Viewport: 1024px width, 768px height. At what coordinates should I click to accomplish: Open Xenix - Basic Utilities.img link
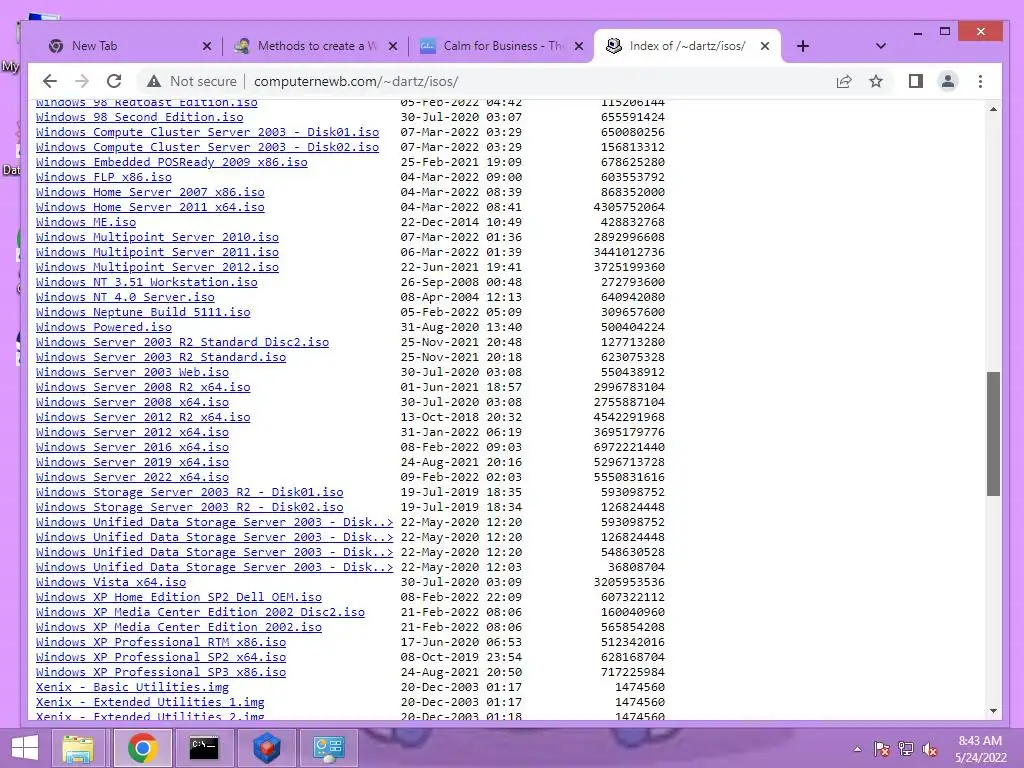[x=133, y=688]
